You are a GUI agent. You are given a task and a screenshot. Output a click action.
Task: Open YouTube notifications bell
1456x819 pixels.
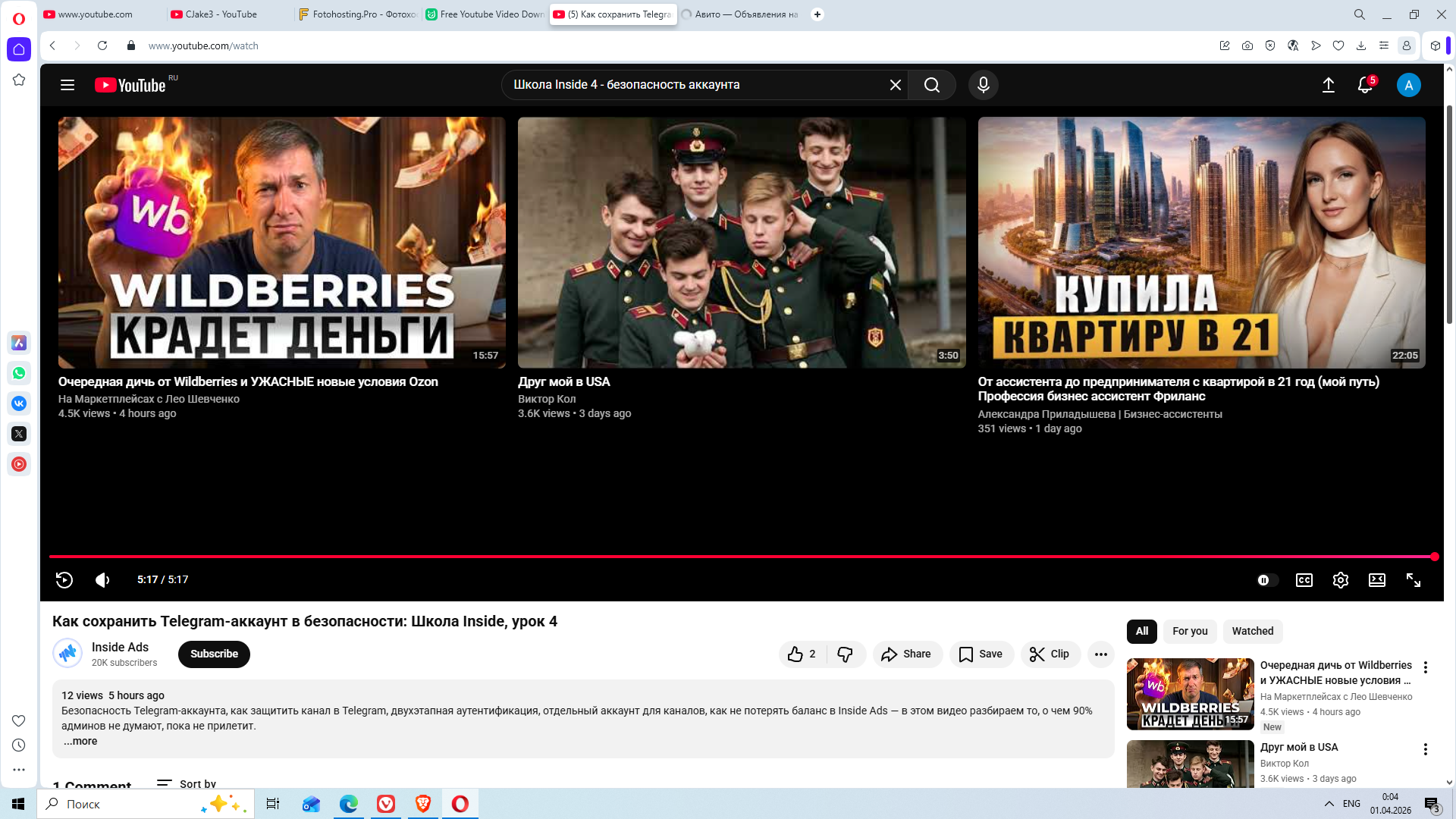click(1364, 85)
